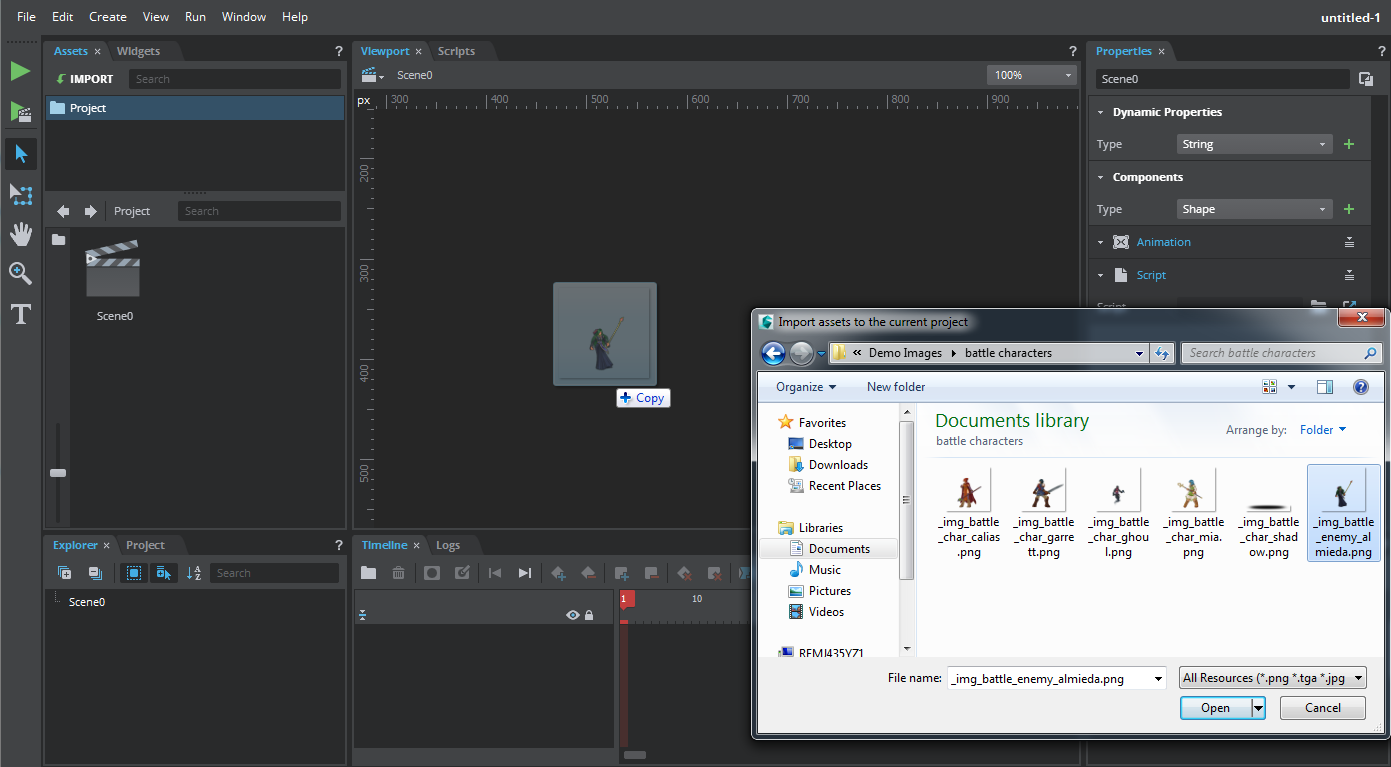Remove a keyframe with the diamond-minus icon
The height and width of the screenshot is (767, 1391).
tap(588, 573)
